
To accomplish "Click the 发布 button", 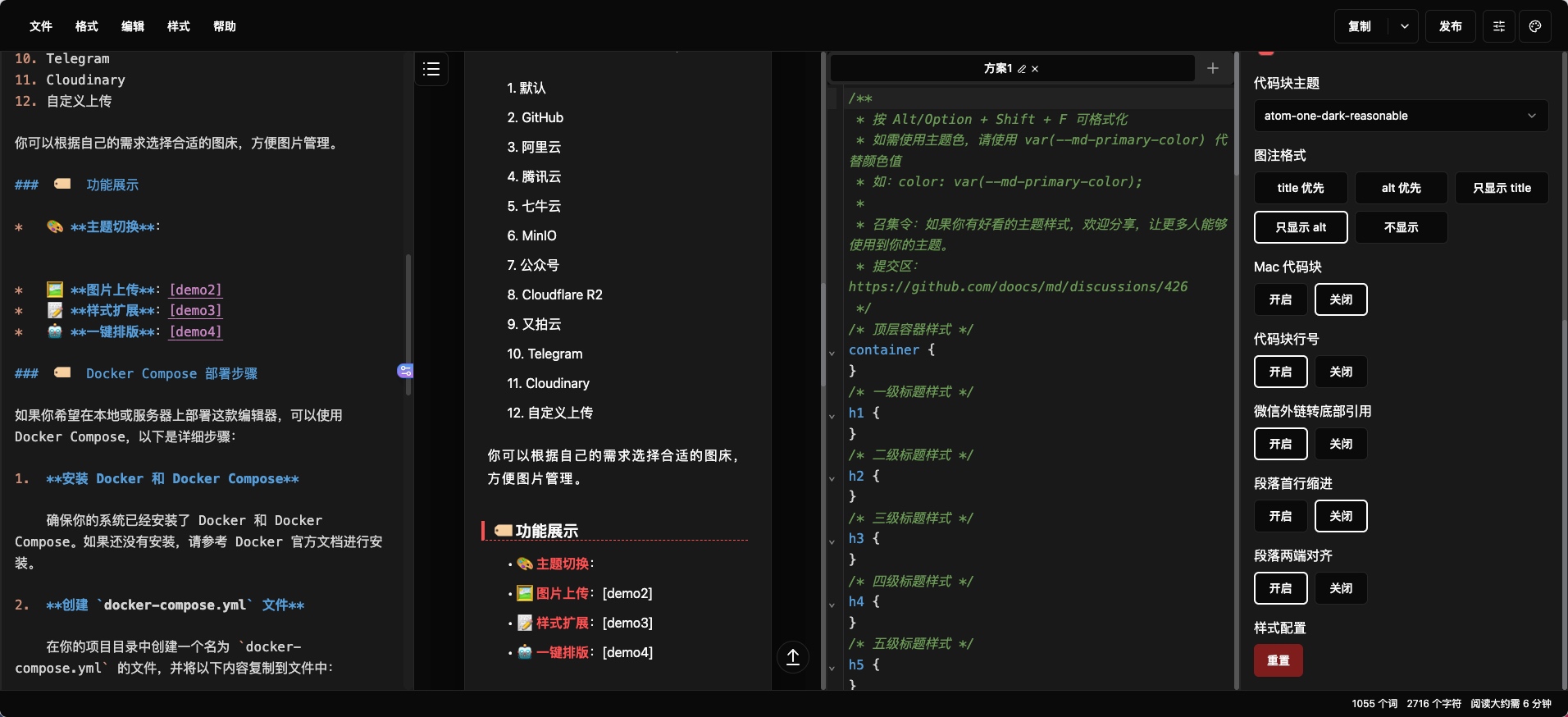I will pos(1451,26).
